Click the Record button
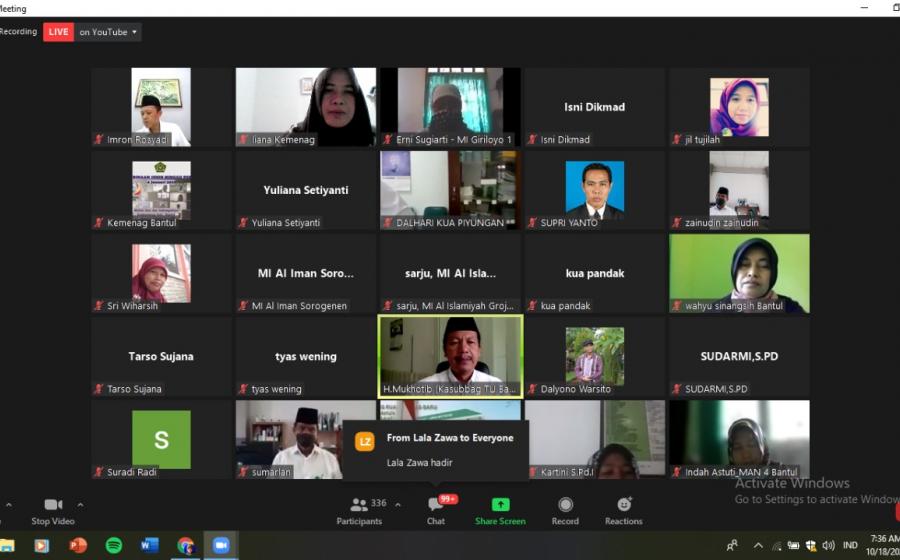900x560 pixels. coord(565,510)
